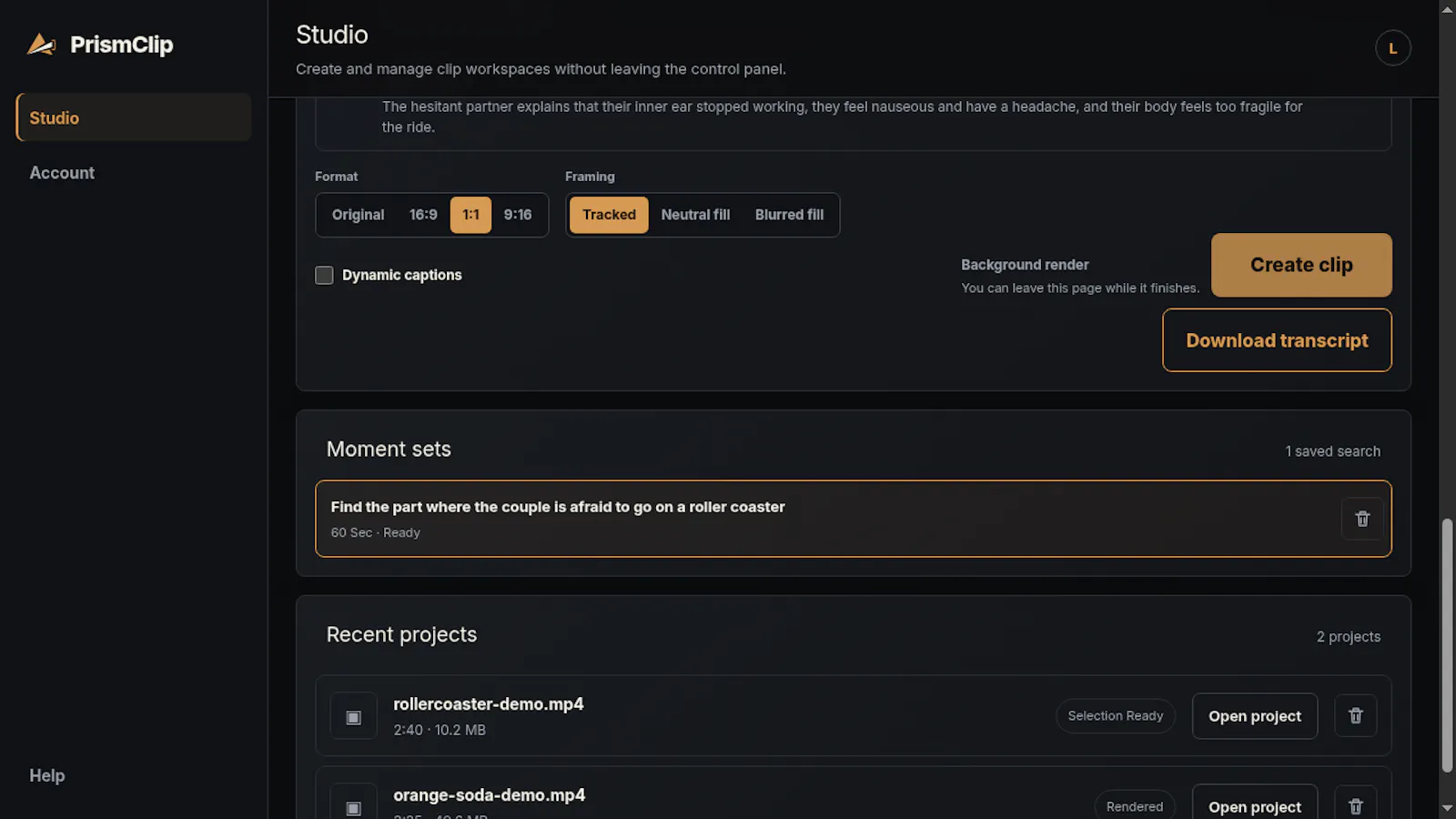This screenshot has height=819, width=1456.
Task: Click the '2 projects' count
Action: click(1348, 637)
